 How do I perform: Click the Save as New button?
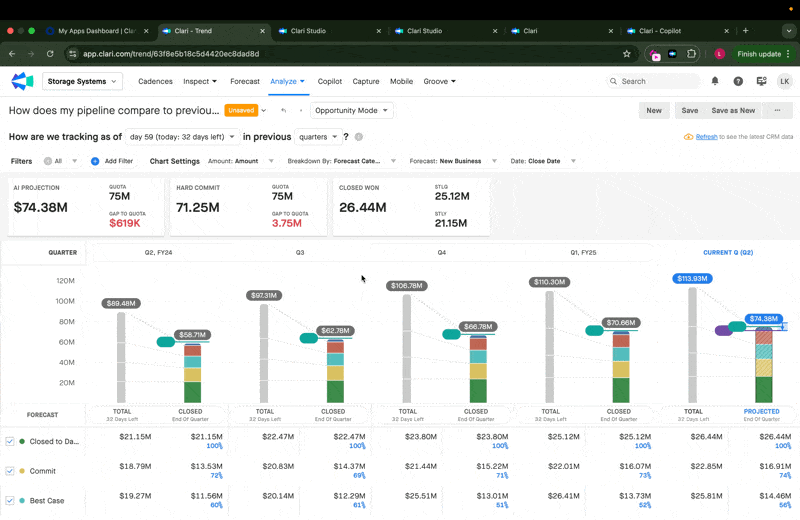733,110
